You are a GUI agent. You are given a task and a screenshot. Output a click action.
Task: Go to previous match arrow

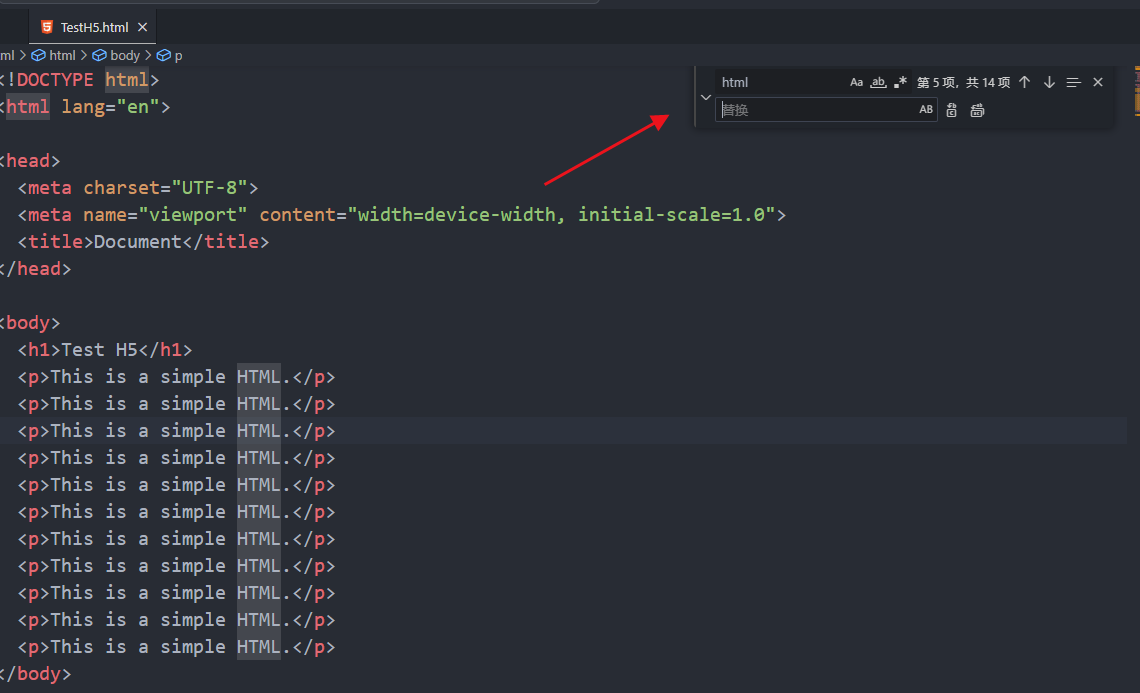pyautogui.click(x=1024, y=82)
